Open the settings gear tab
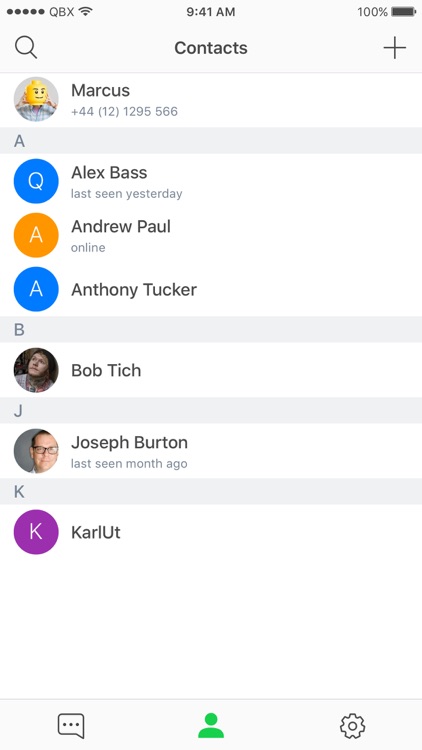Image resolution: width=422 pixels, height=750 pixels. coord(353,726)
